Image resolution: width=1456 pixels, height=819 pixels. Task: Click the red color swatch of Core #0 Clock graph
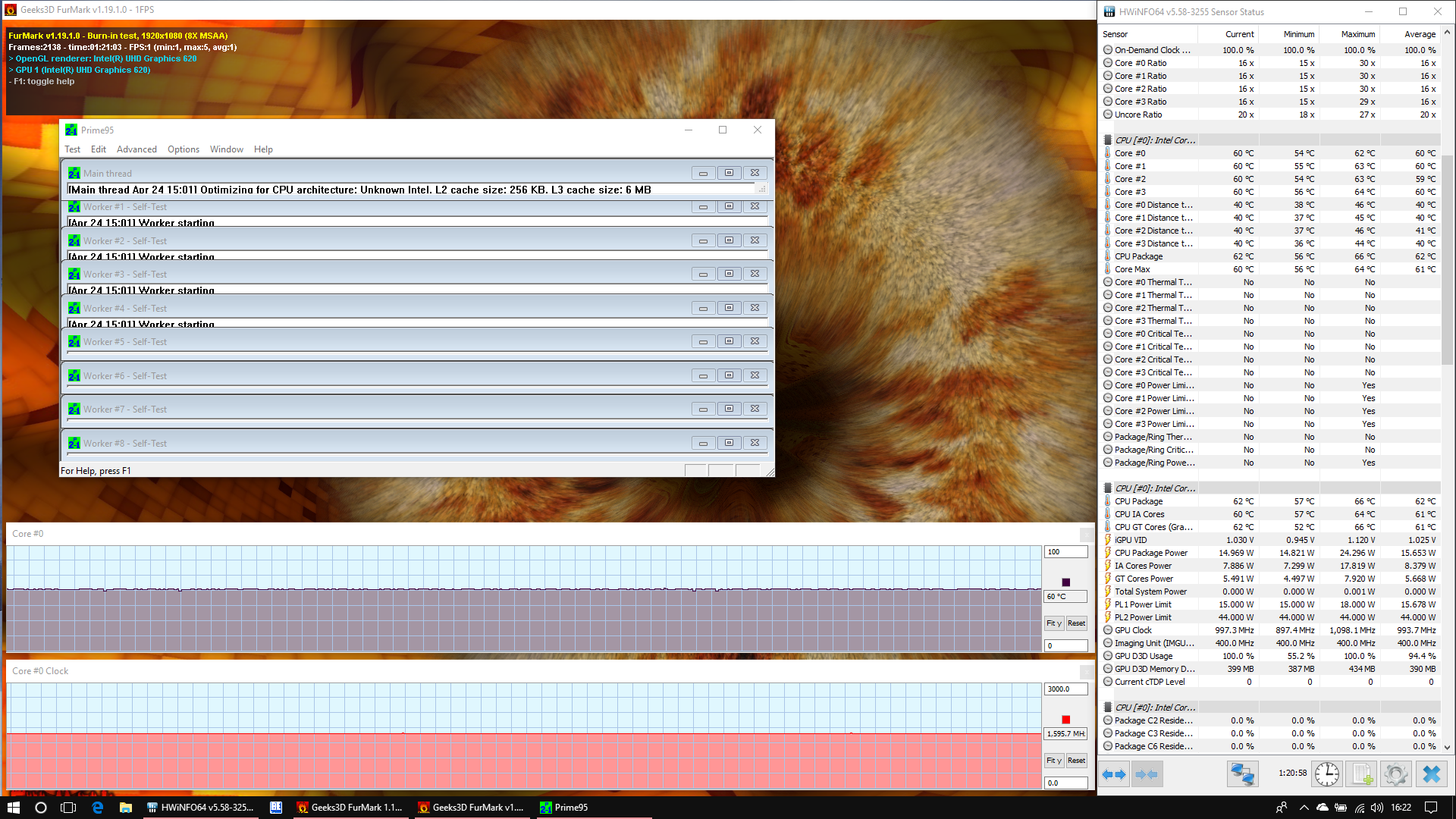(x=1065, y=720)
